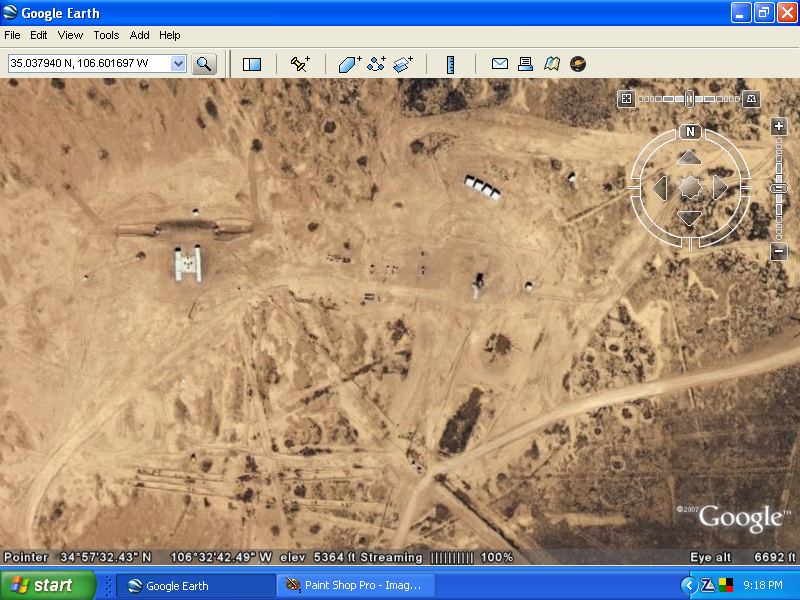Show the ruler measuring tool
Screen dimensions: 800x600
click(451, 65)
